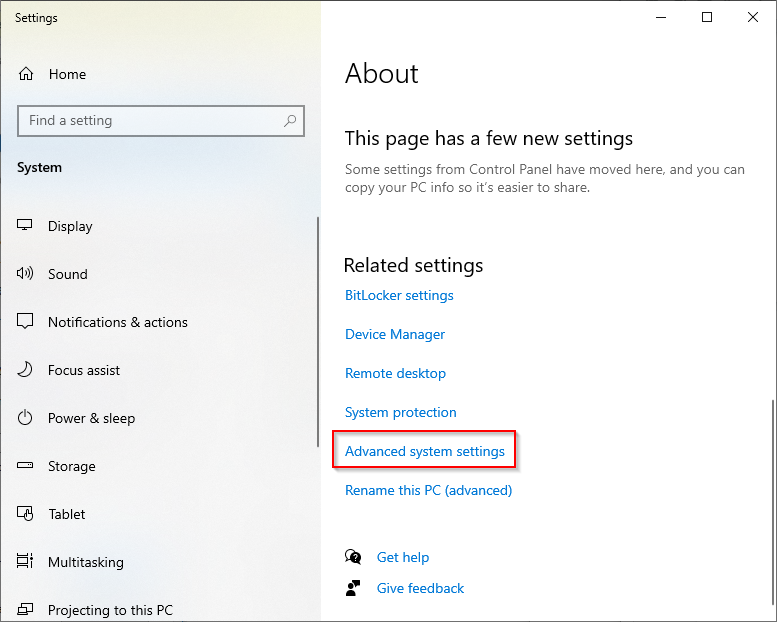This screenshot has width=777, height=622.
Task: Click the Power & sleep icon
Action: pos(26,418)
